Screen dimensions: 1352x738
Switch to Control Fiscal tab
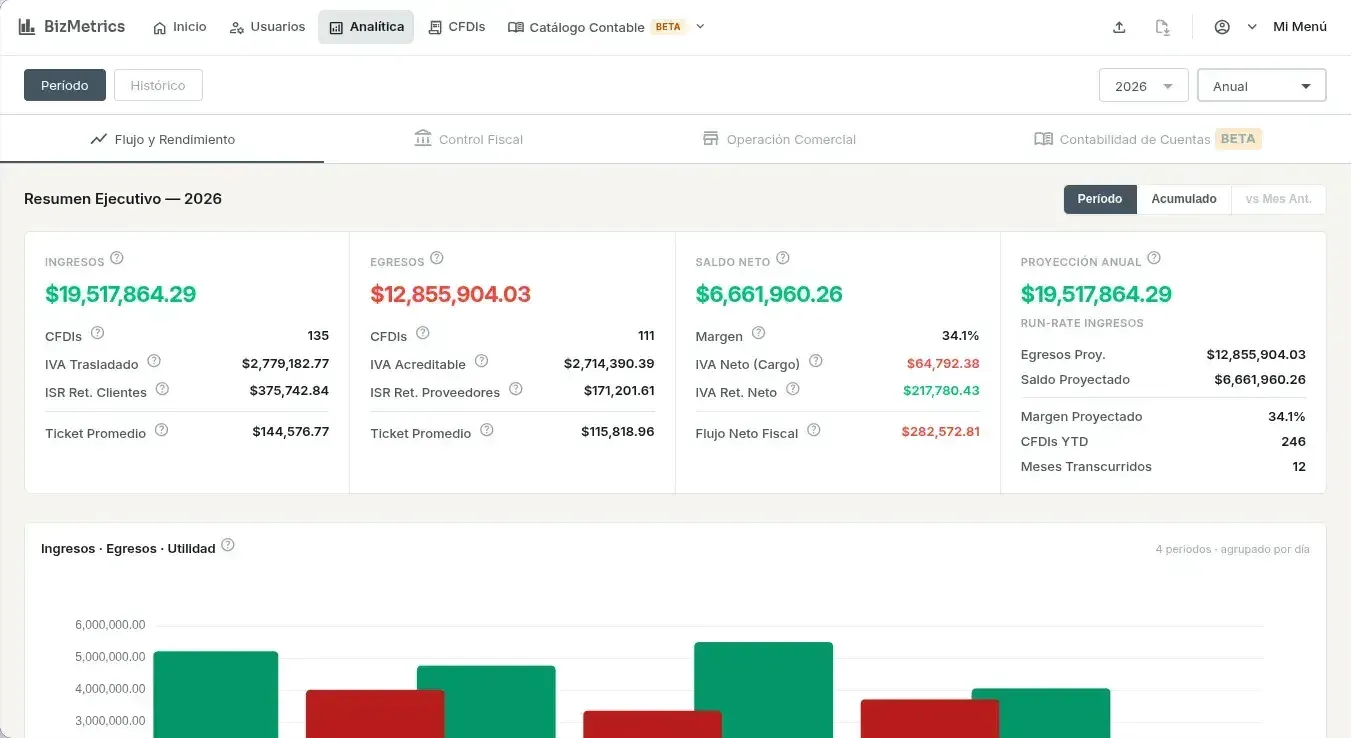[469, 139]
